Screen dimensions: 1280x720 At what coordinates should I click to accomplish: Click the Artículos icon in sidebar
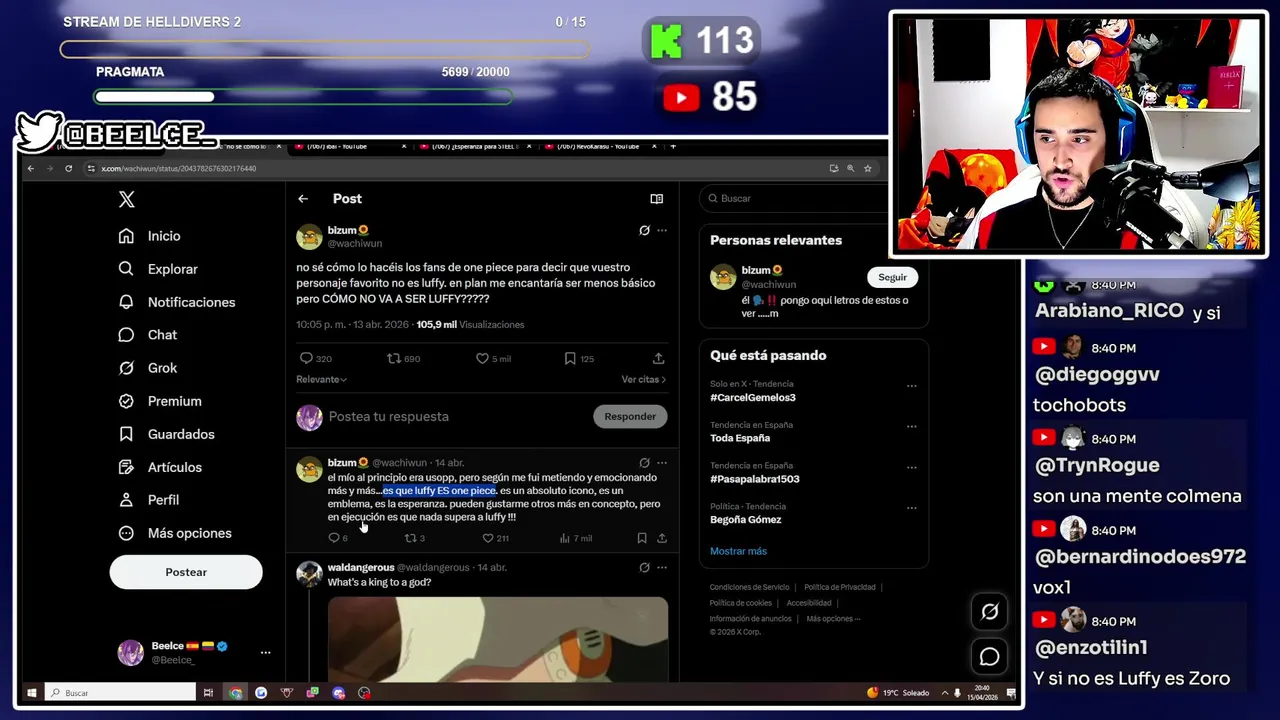[126, 467]
